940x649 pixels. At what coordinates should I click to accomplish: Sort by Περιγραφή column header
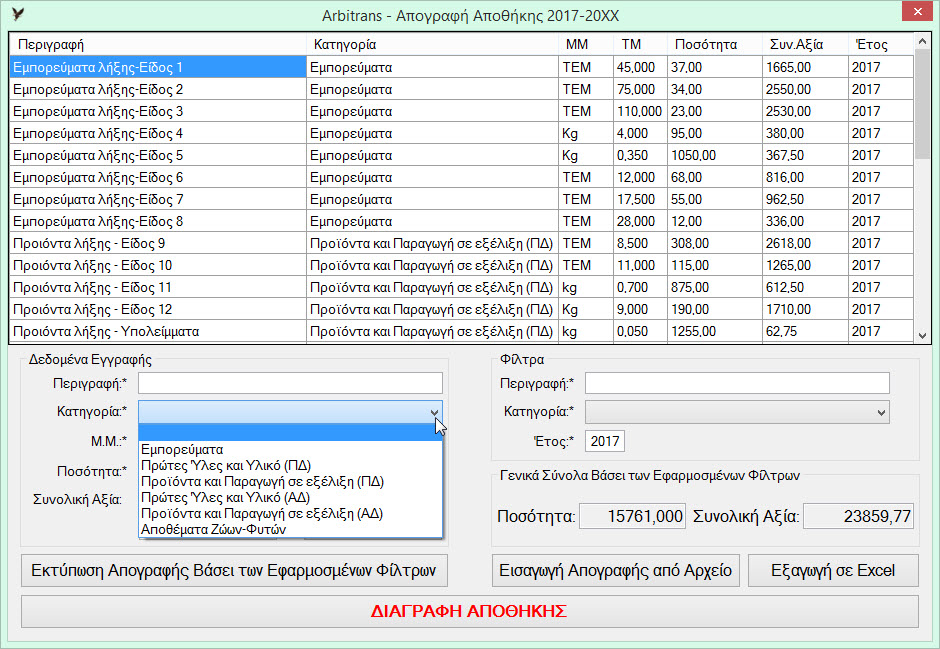point(158,44)
